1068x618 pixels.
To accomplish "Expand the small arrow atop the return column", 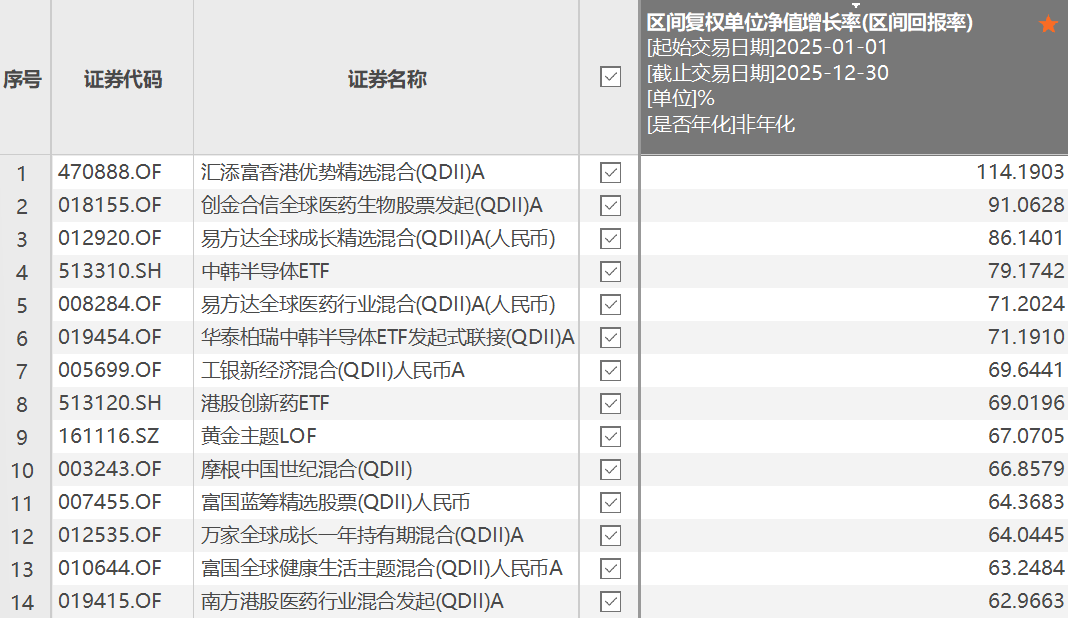I will (x=855, y=5).
